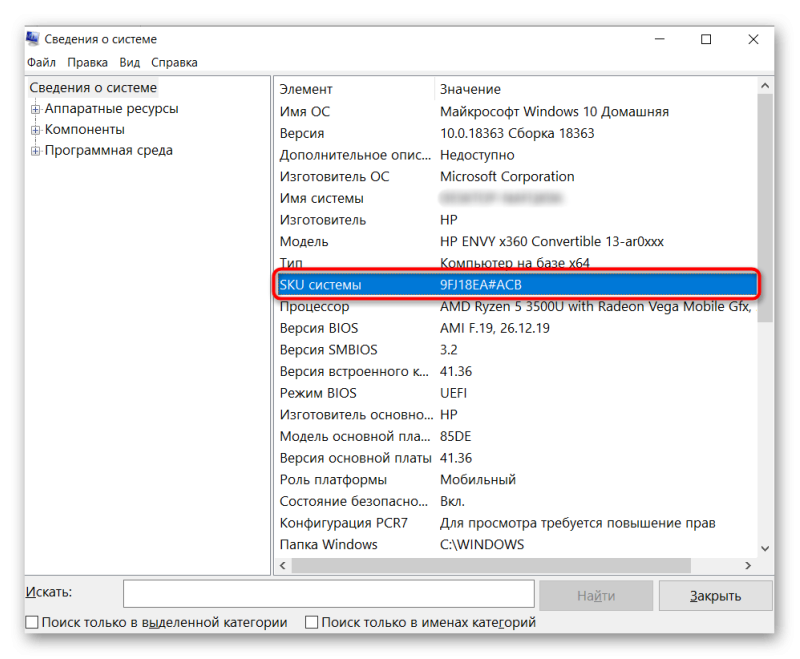Screen dimensions: 800x659
Task: Click the value Microsoft Corporation
Action: [x=507, y=176]
